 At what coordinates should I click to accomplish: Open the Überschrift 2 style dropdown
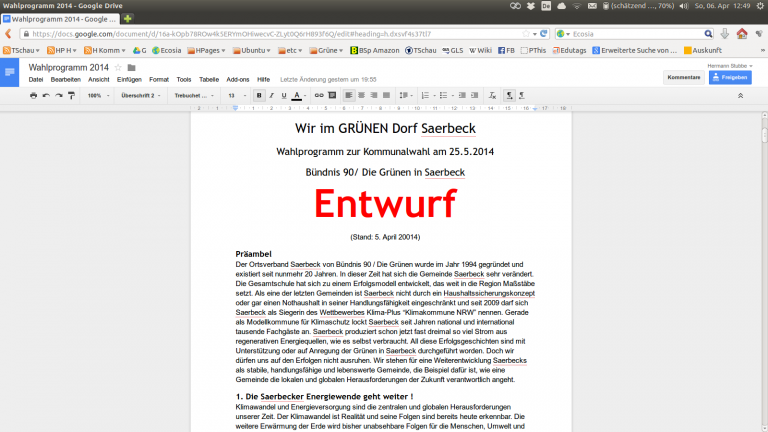point(141,96)
